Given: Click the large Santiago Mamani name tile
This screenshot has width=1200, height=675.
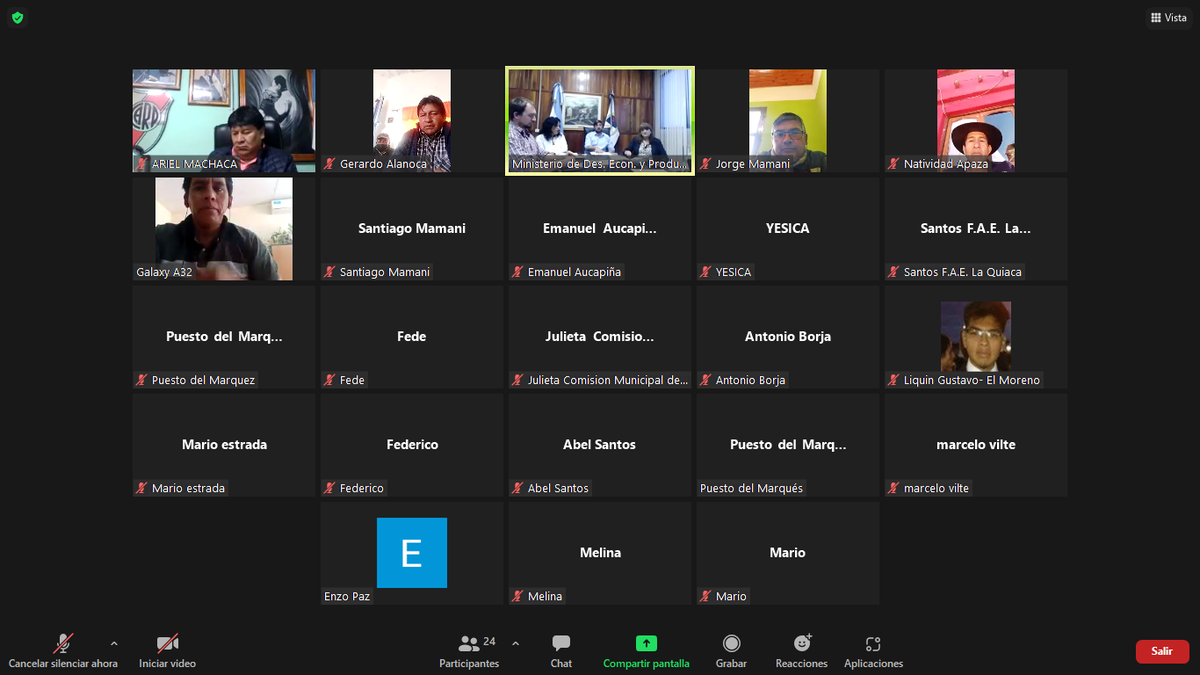Looking at the screenshot, I should click(412, 229).
